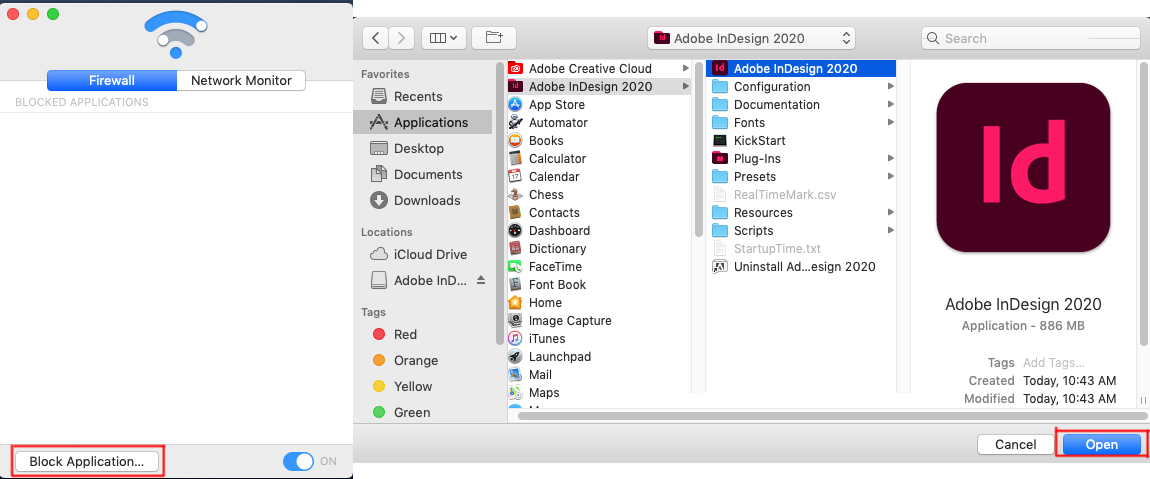Click the Search field
Image resolution: width=1150 pixels, height=479 pixels.
click(1030, 38)
